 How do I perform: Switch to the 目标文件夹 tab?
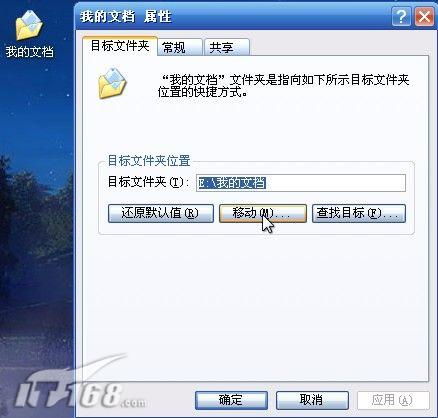point(120,46)
